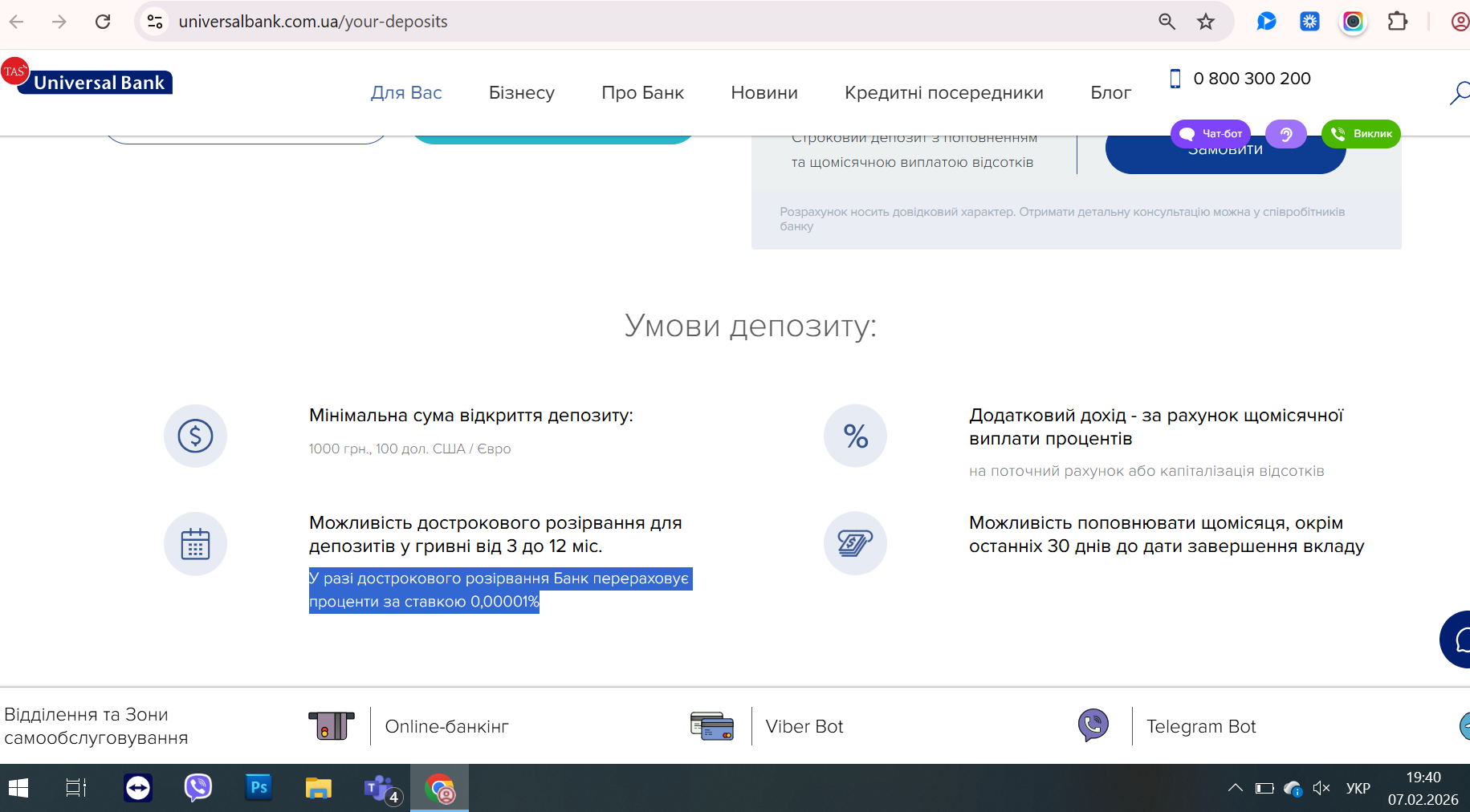Viewport: 1470px width, 812px height.
Task: Click the Мінімальна сума відкриття депозиту heading
Action: tap(471, 416)
